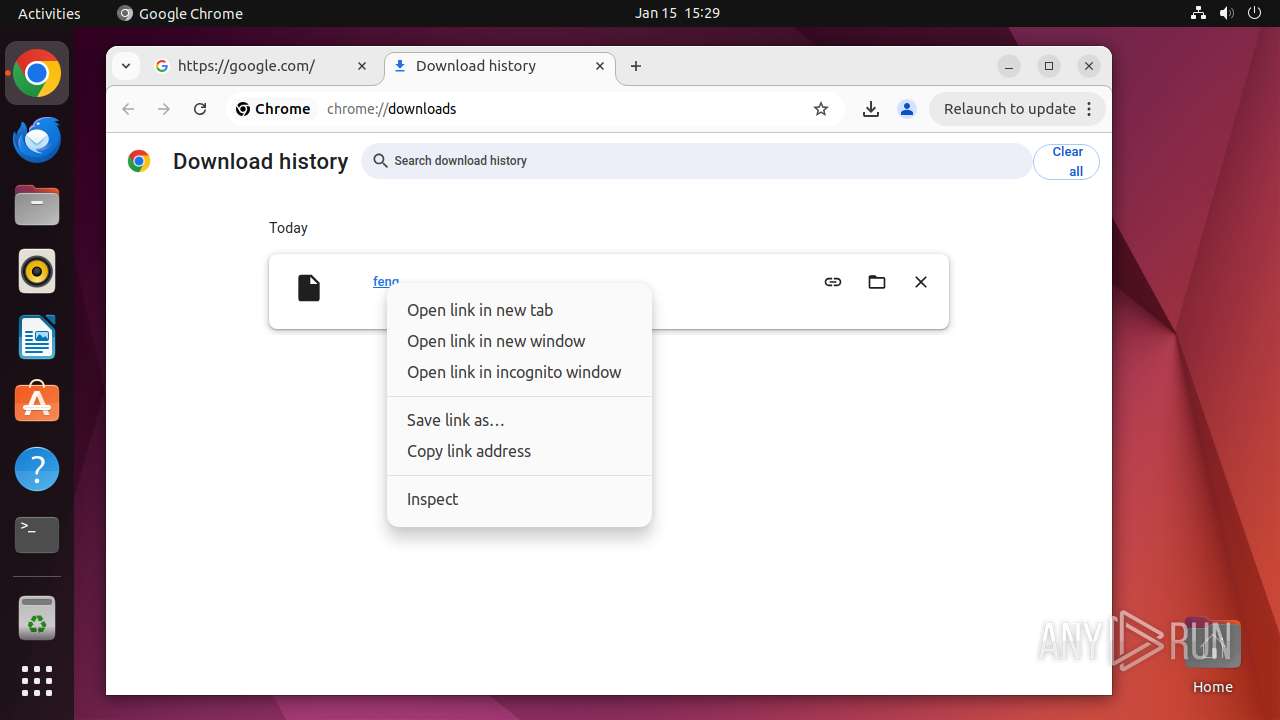Remove the download entry from list
This screenshot has height=720, width=1280.
pyautogui.click(x=921, y=282)
